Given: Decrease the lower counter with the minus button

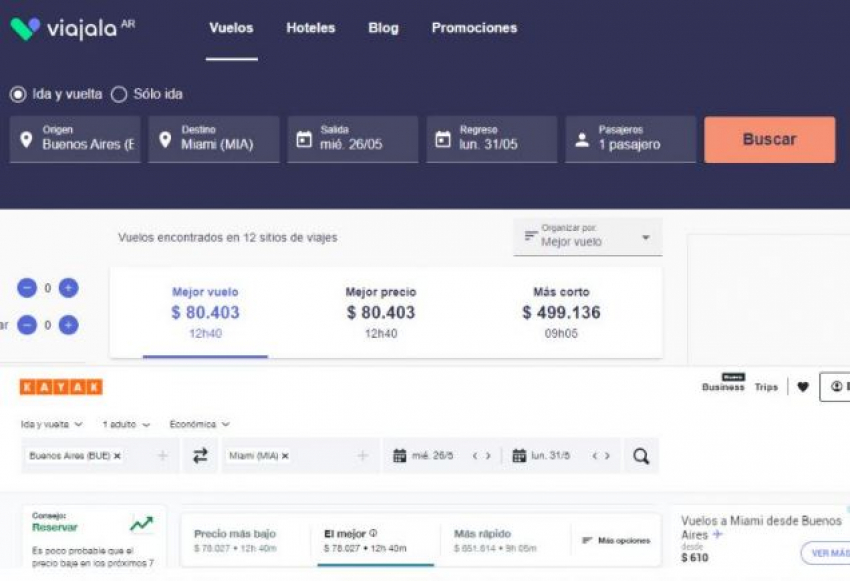Looking at the screenshot, I should pos(27,325).
